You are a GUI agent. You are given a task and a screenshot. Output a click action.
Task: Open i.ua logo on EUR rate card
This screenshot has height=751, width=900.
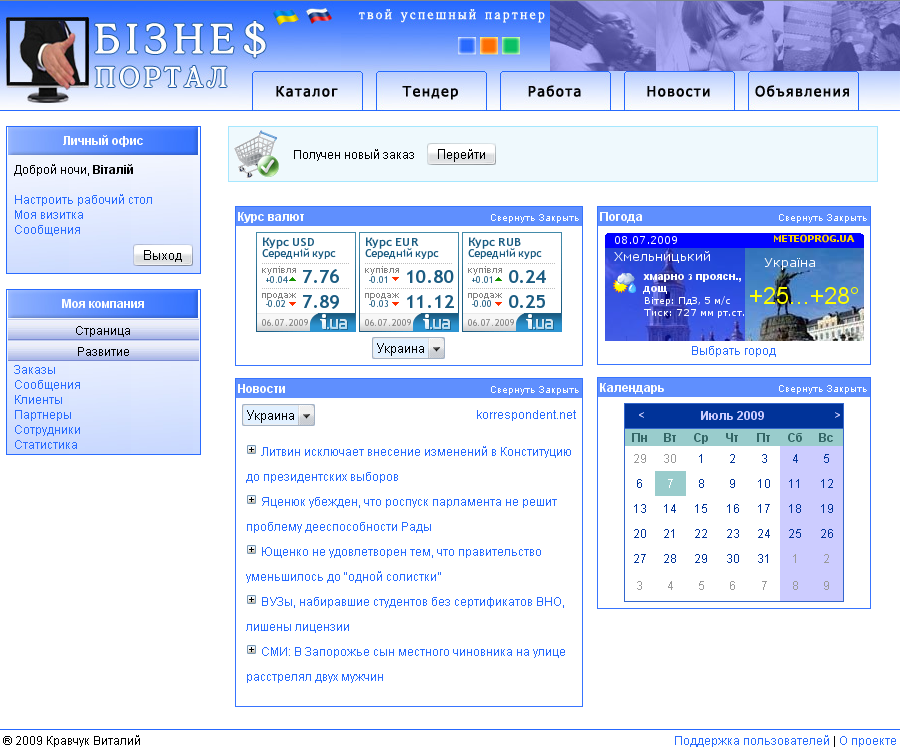pyautogui.click(x=436, y=323)
